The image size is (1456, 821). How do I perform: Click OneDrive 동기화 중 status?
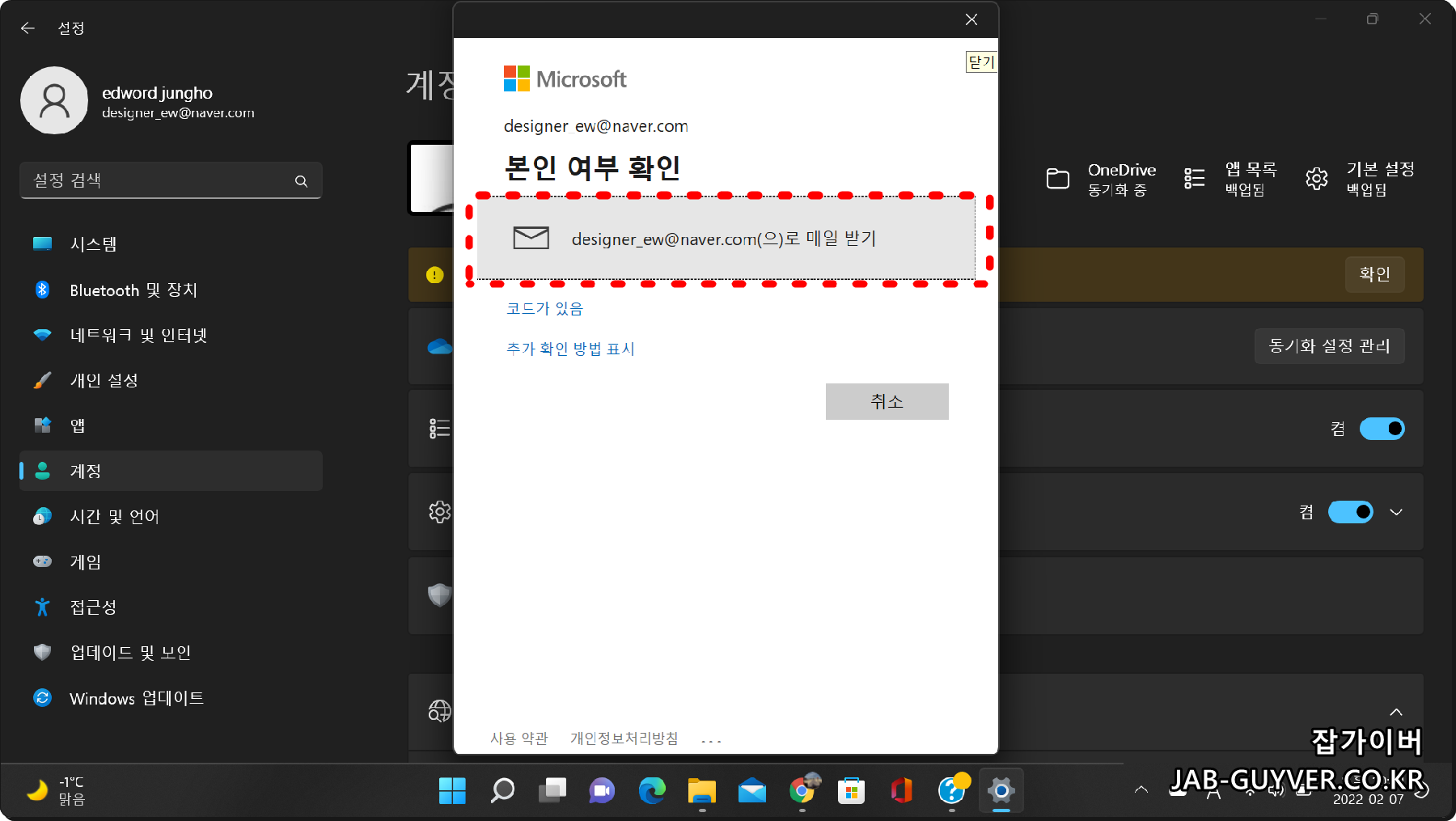1102,180
